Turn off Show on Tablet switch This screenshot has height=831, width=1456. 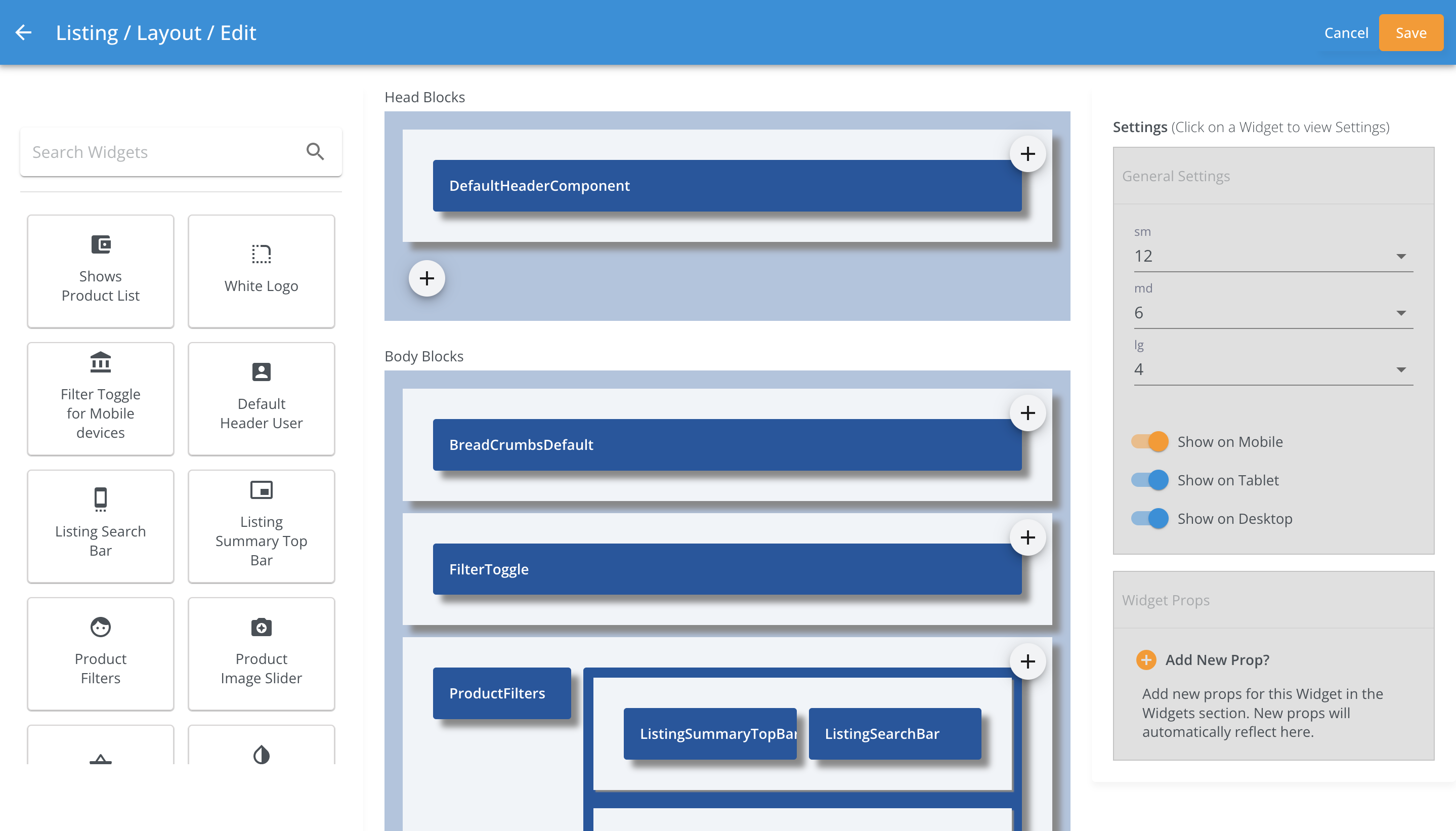tap(1149, 480)
